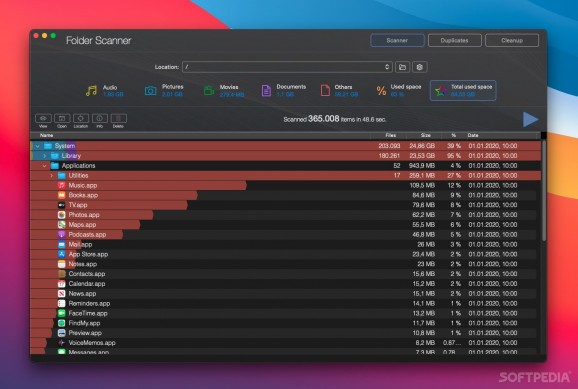The image size is (578, 389).
Task: Click the 180.261 files cell
Action: [x=389, y=156]
